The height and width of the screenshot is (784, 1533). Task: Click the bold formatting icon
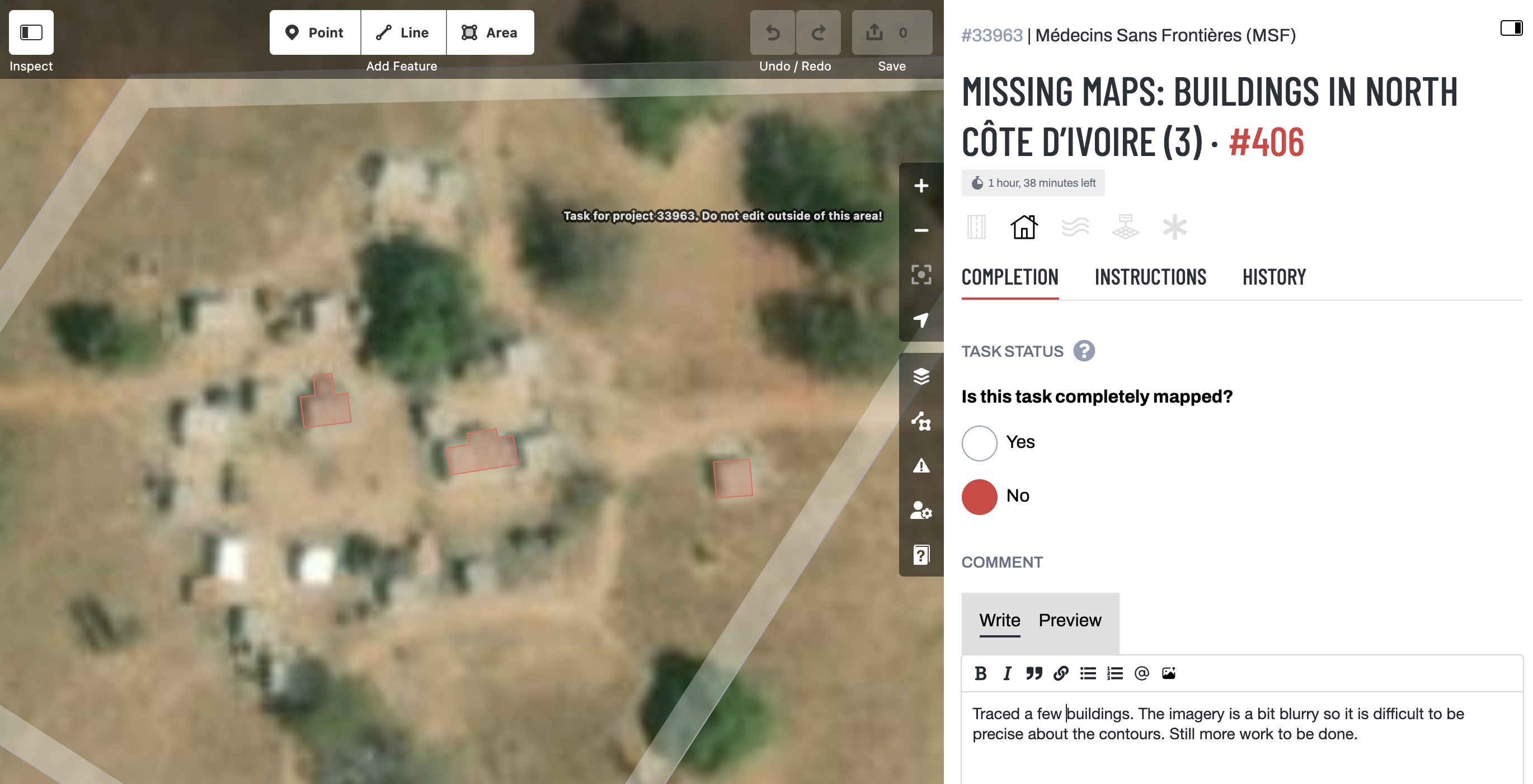click(x=980, y=673)
